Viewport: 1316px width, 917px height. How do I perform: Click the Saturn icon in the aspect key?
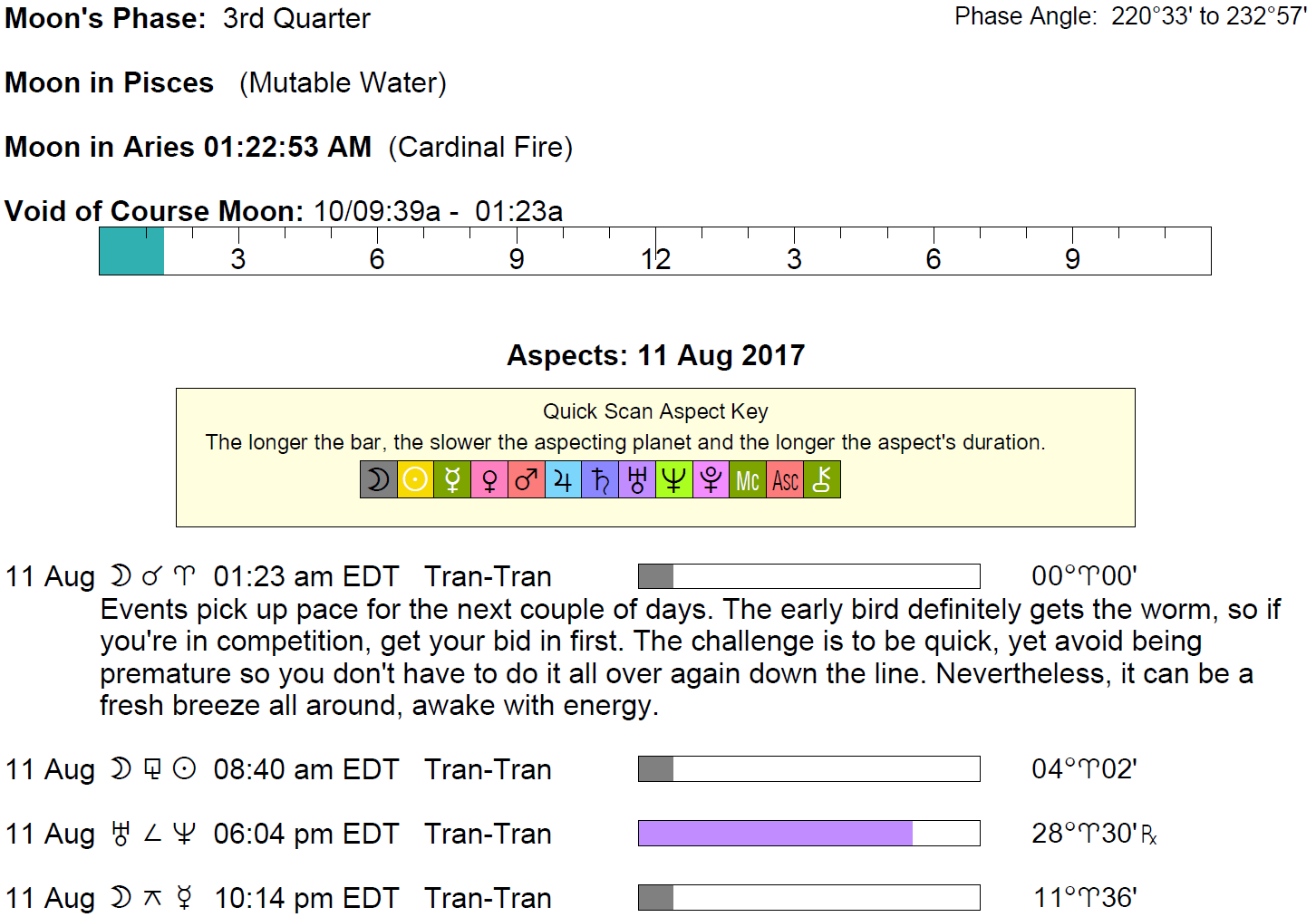point(600,480)
